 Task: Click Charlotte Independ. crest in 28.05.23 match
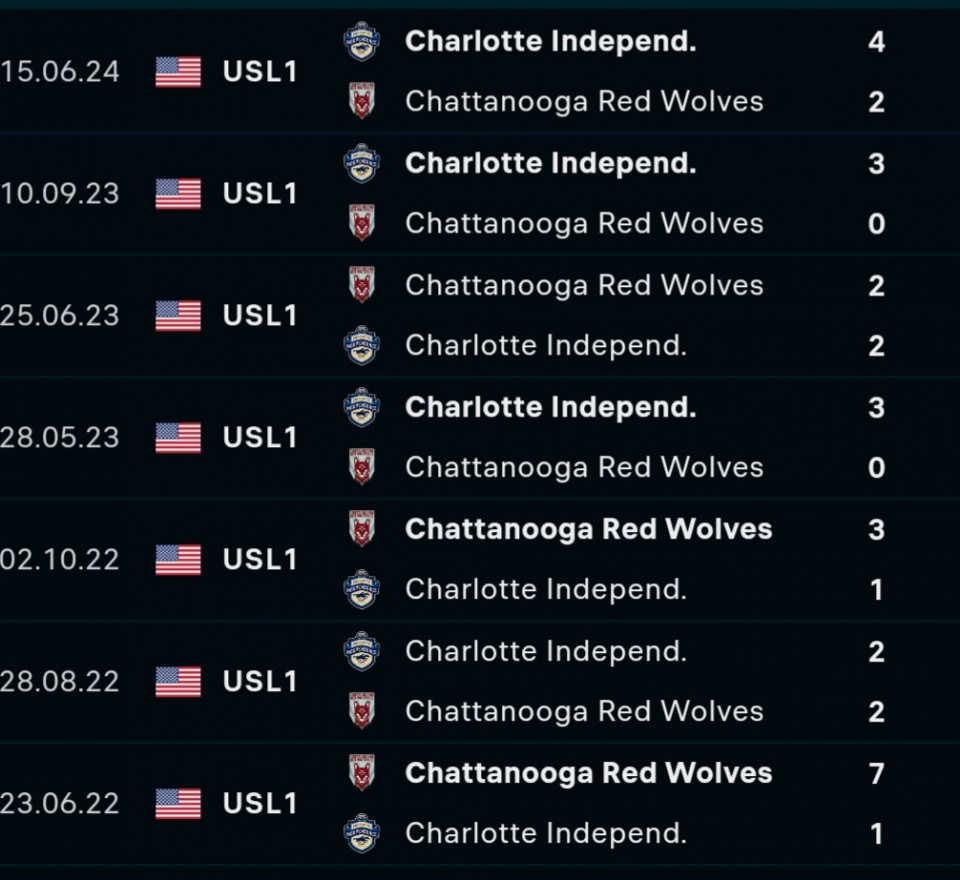click(x=361, y=407)
